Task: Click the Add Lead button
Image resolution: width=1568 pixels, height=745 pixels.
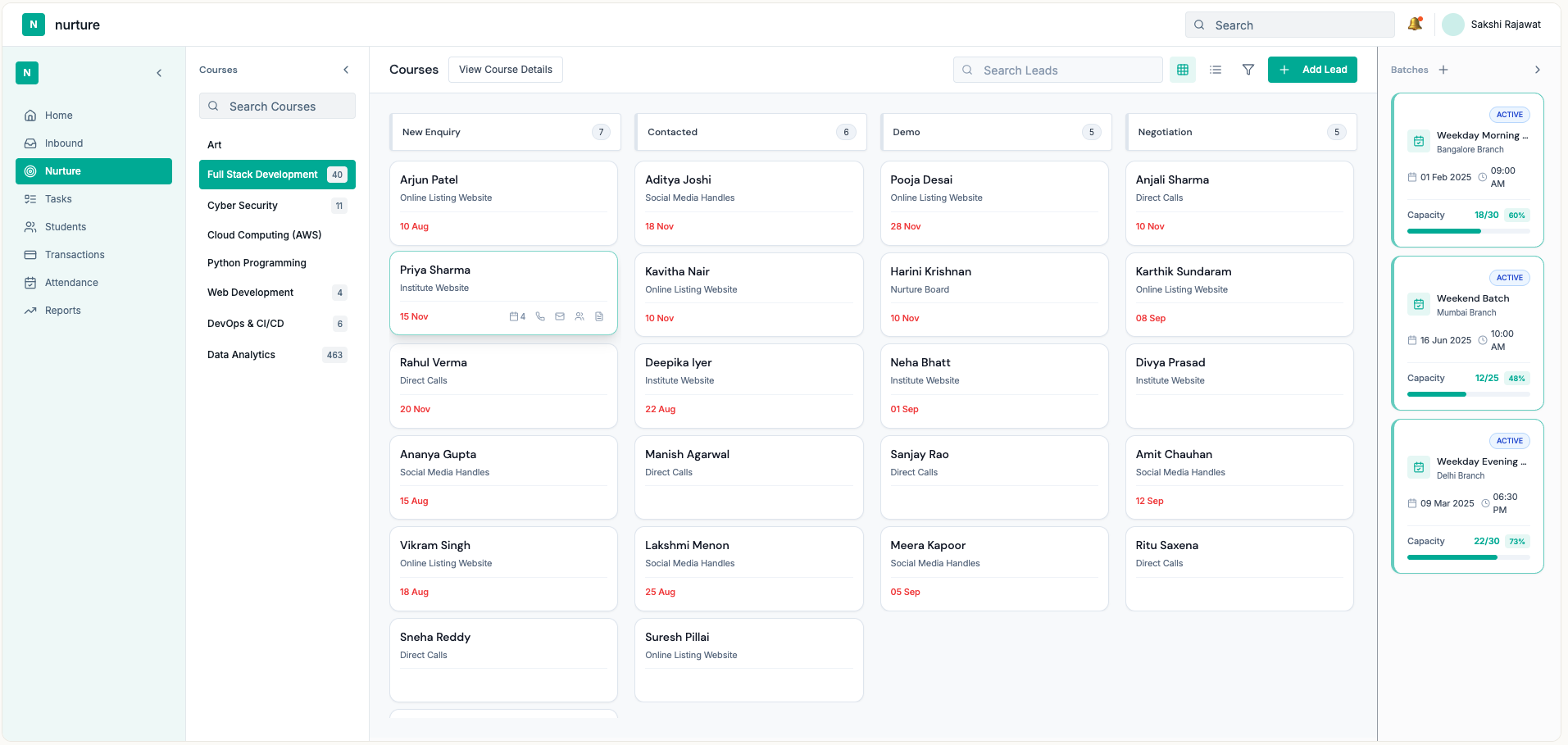Action: click(x=1312, y=70)
